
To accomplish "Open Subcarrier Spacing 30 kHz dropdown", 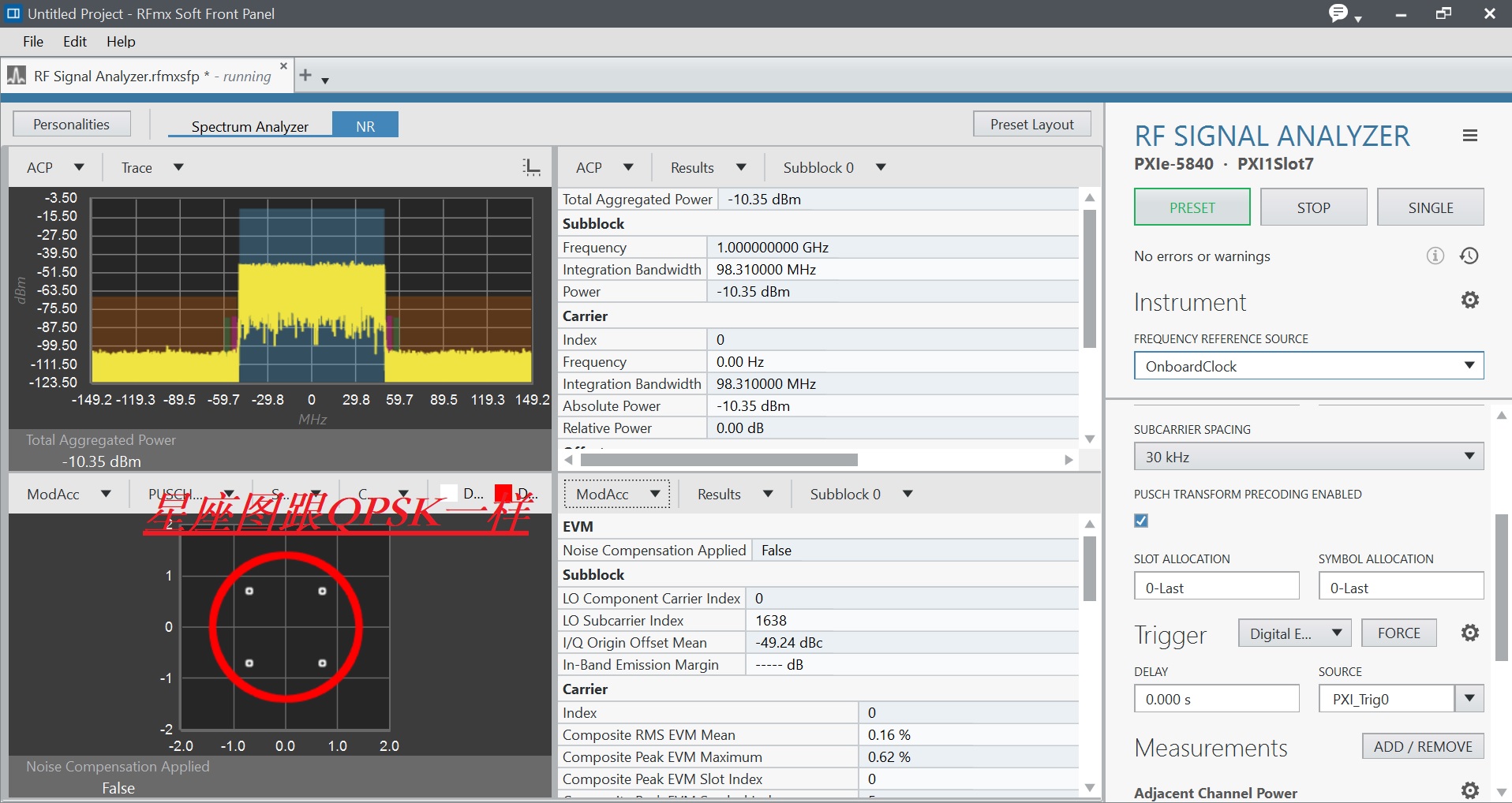I will (1308, 457).
